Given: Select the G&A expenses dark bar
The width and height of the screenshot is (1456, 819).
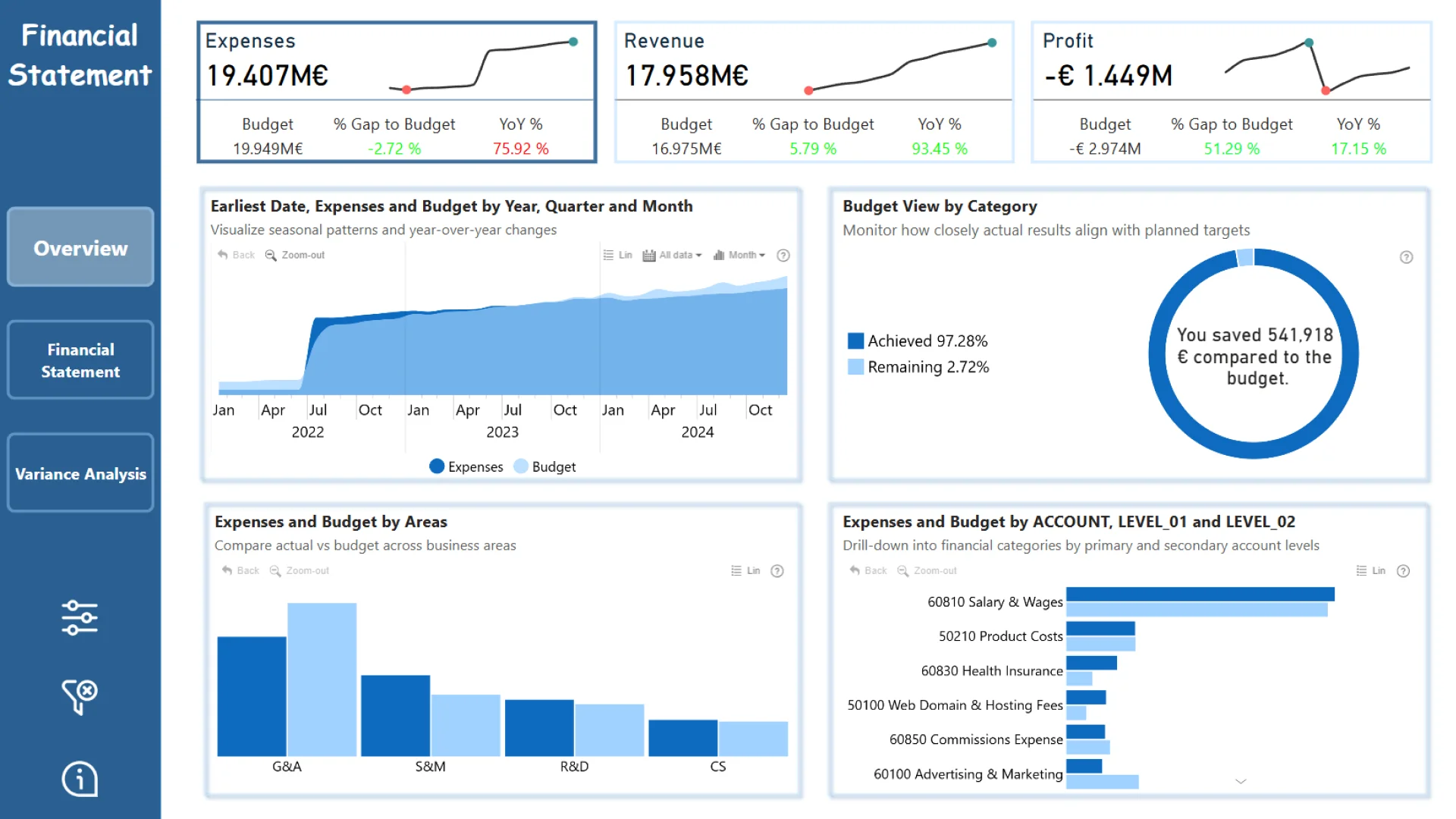Looking at the screenshot, I should coord(252,695).
